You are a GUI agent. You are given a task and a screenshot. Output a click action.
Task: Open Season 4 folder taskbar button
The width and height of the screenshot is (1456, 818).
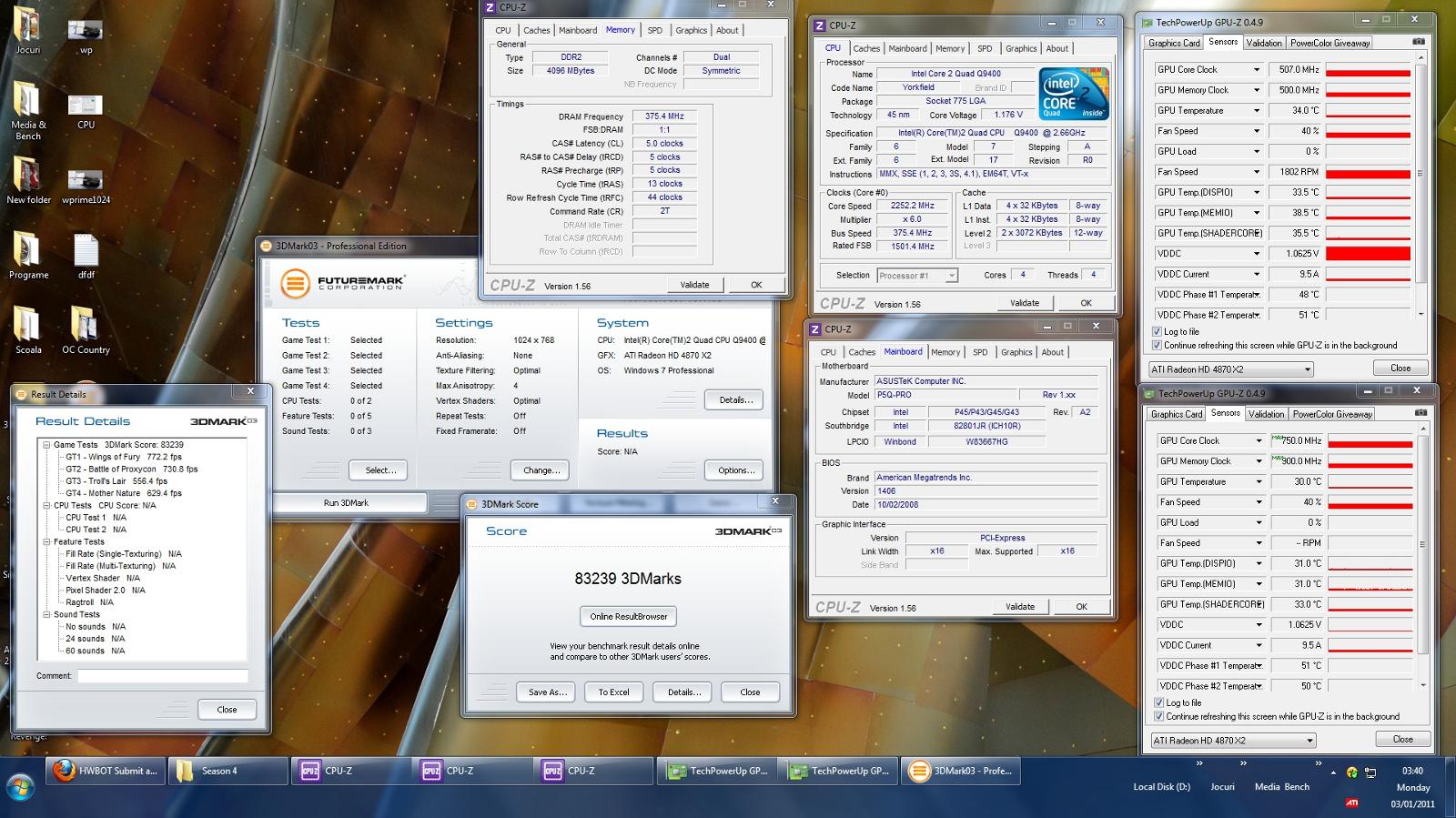(228, 771)
